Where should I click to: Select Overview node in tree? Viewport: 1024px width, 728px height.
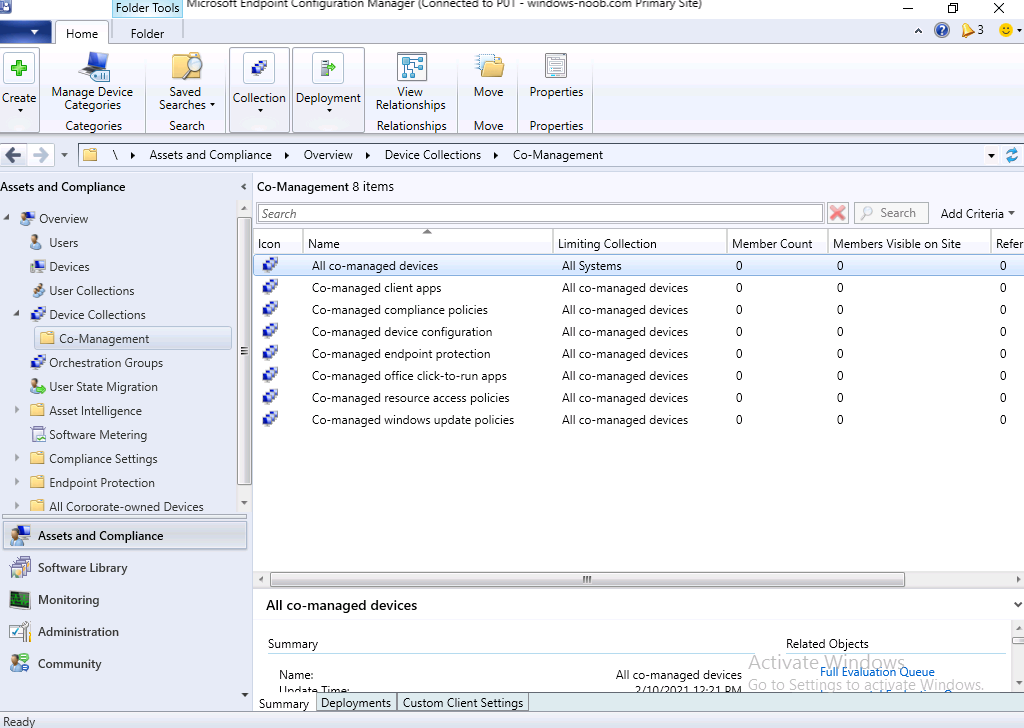(63, 219)
